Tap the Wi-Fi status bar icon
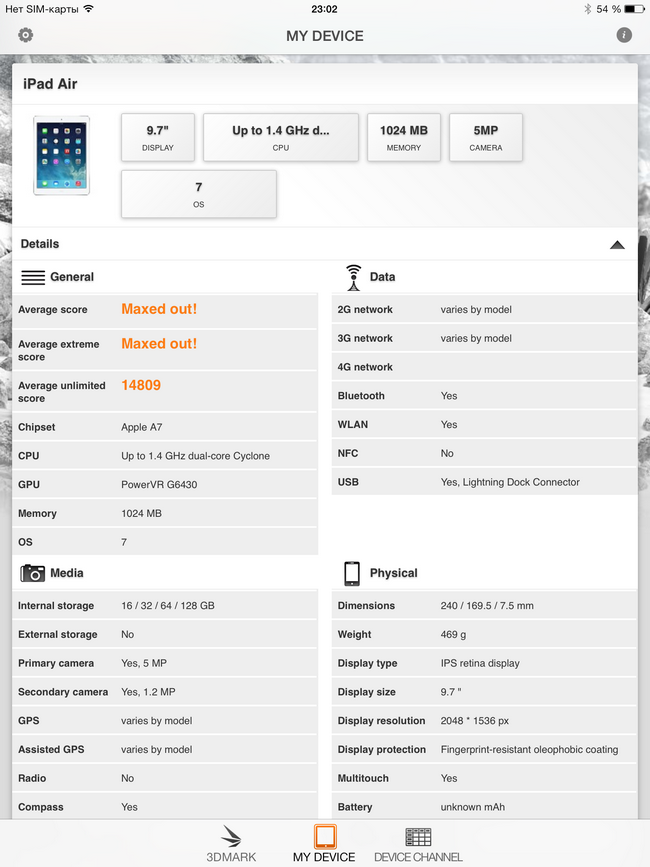Screen dimensions: 650x867 (88, 9)
